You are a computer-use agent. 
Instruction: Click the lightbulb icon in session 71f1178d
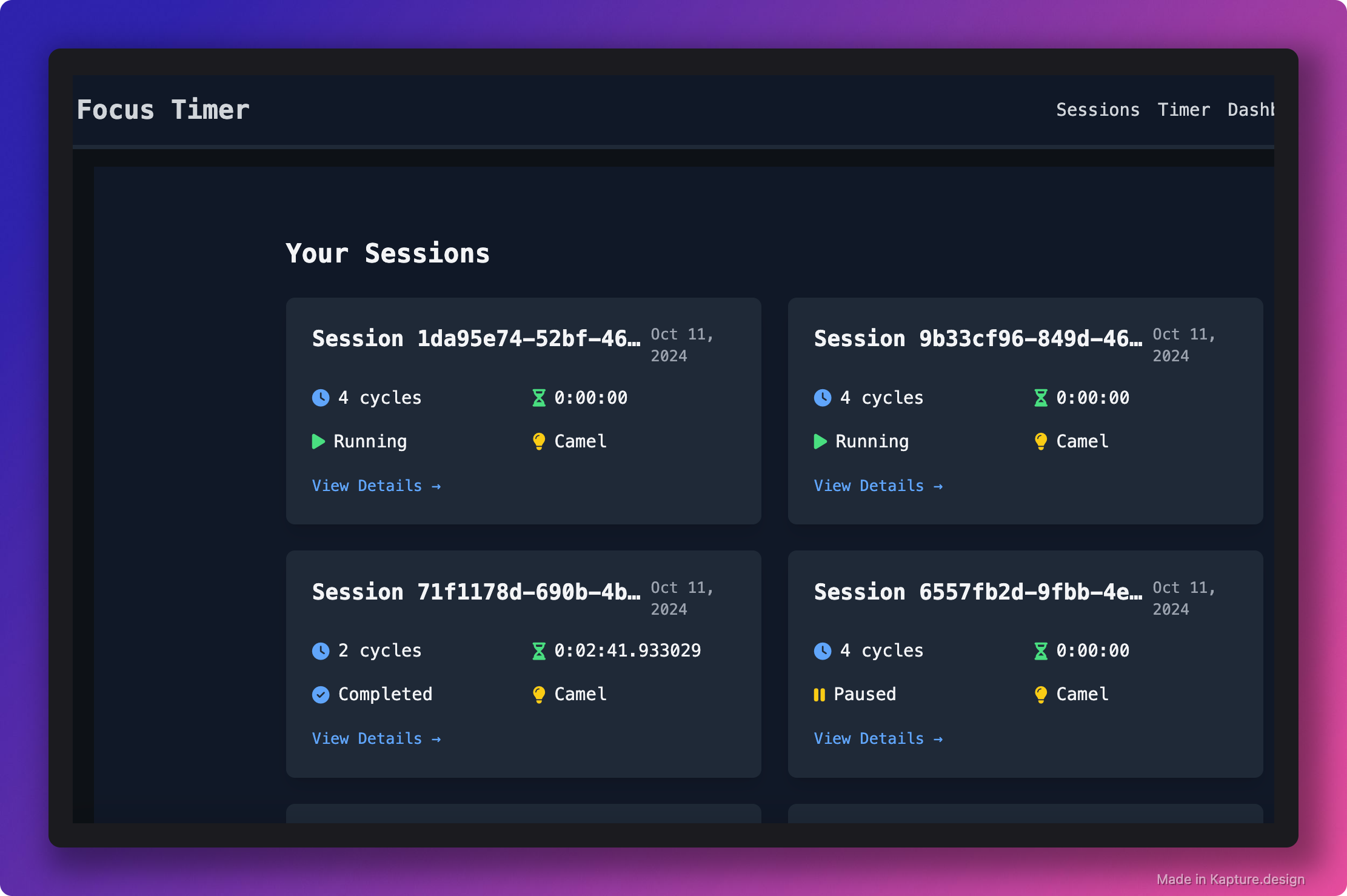pyautogui.click(x=539, y=694)
